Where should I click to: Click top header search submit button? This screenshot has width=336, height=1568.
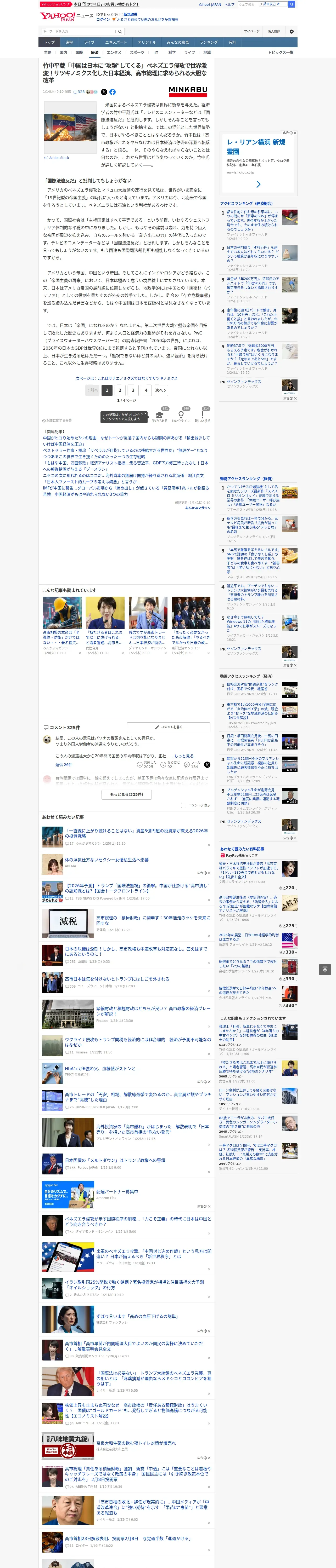pyautogui.click(x=292, y=4)
